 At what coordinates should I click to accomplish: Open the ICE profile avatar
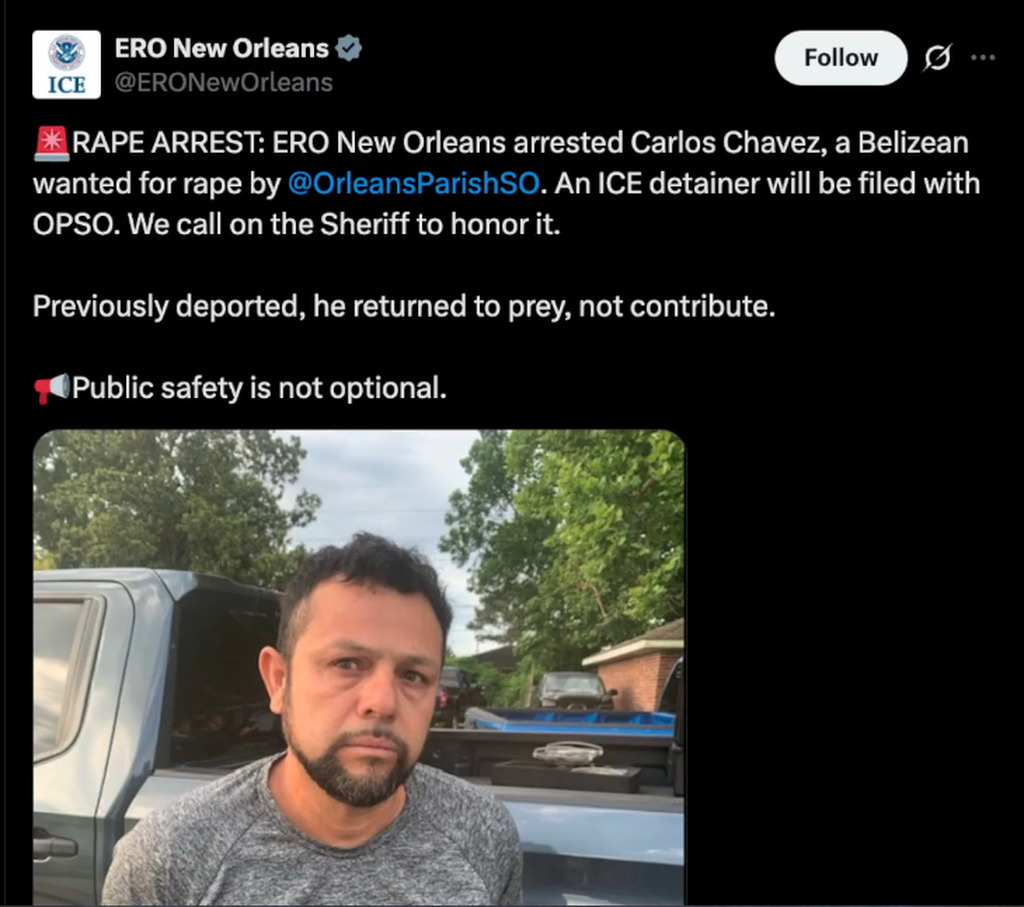tap(67, 65)
